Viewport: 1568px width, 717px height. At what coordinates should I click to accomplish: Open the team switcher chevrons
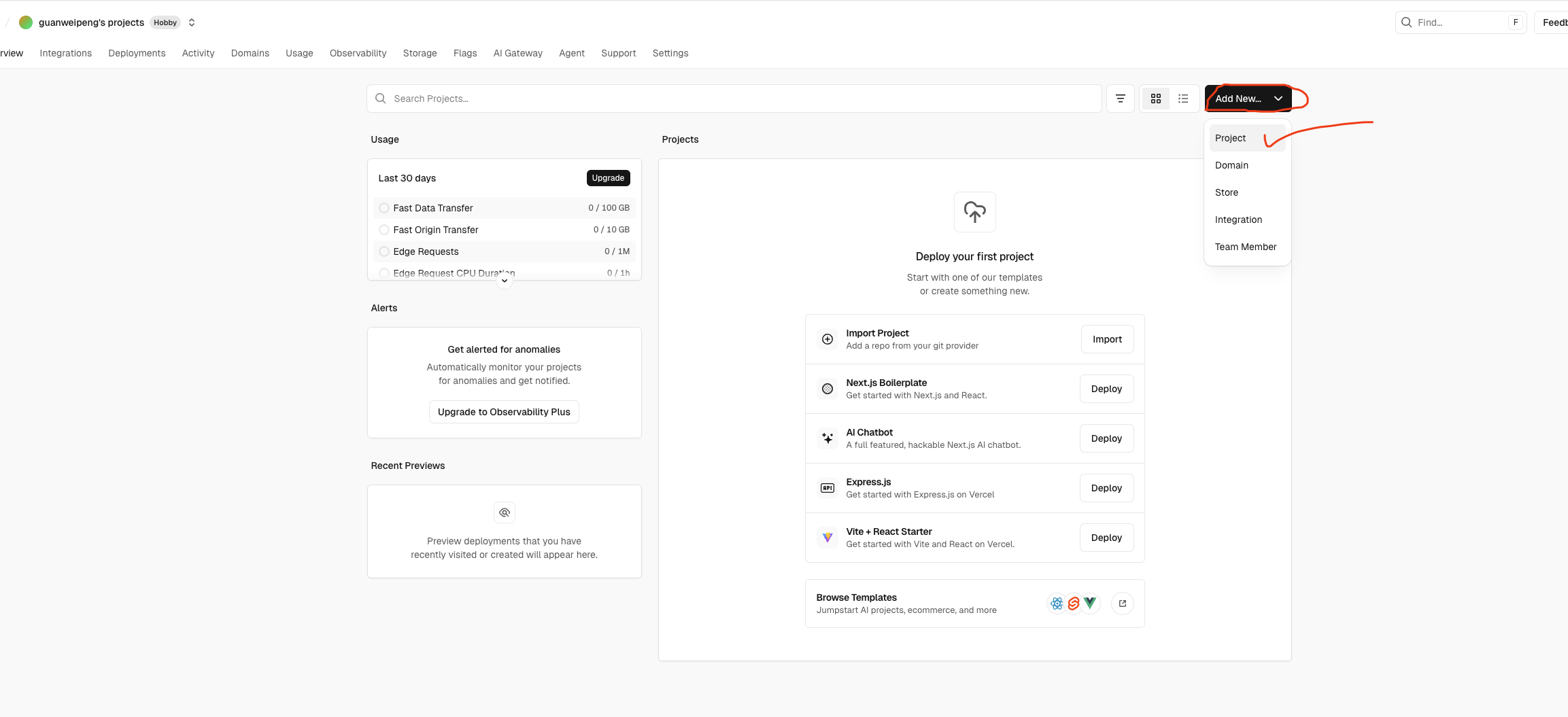tap(192, 22)
